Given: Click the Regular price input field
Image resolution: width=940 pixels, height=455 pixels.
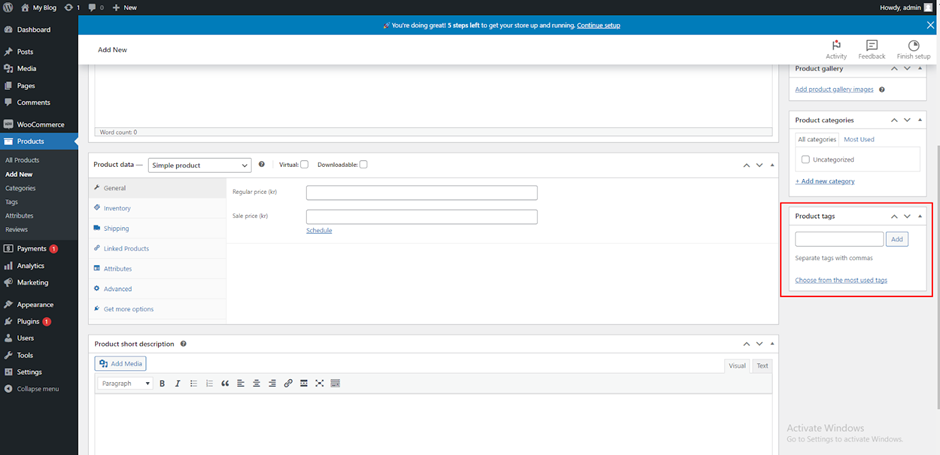Looking at the screenshot, I should (x=421, y=193).
